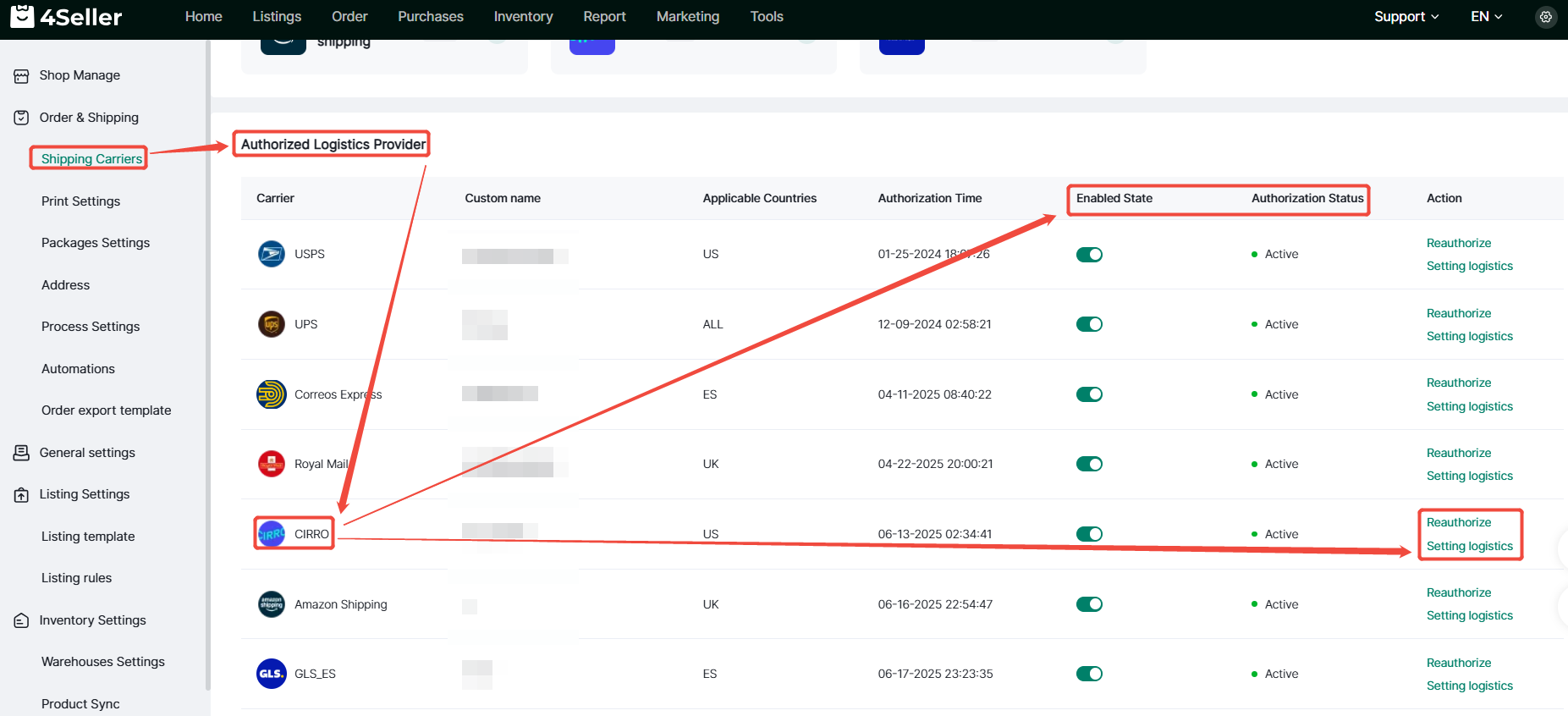Open the Home menu

tap(204, 17)
